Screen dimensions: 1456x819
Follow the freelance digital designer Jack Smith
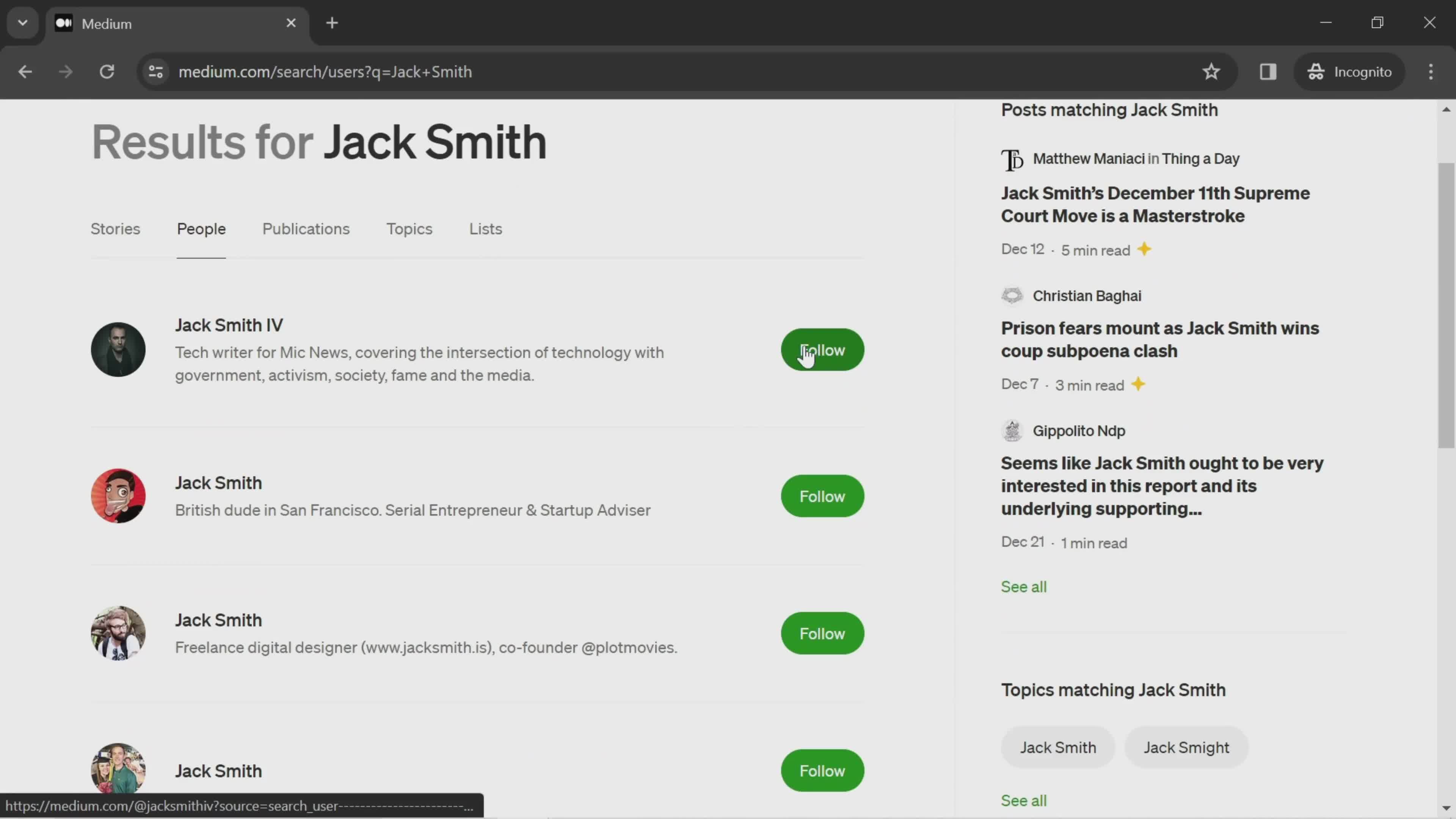tap(822, 634)
